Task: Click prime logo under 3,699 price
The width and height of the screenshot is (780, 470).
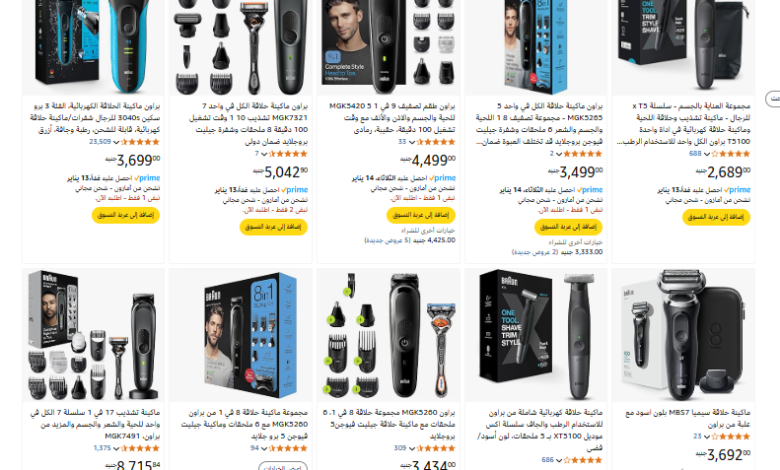Action: pyautogui.click(x=147, y=178)
